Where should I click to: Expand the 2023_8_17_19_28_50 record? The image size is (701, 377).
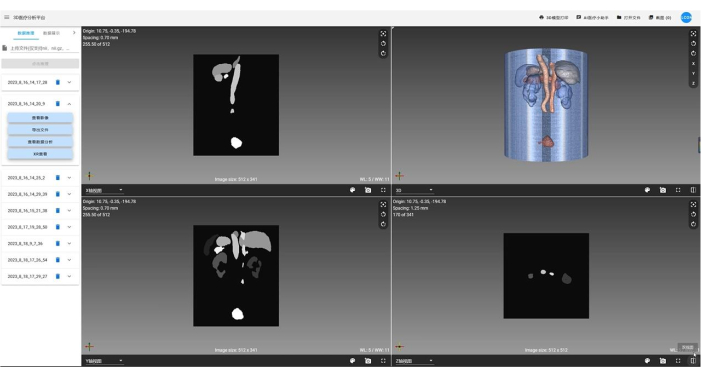tap(69, 227)
